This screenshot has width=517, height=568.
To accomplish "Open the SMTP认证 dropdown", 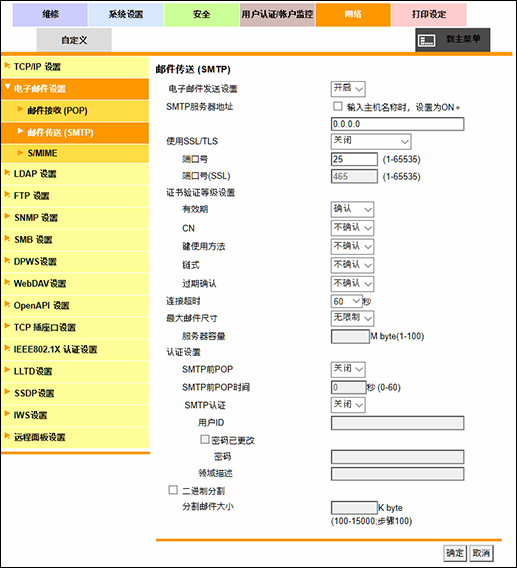I will click(x=348, y=405).
